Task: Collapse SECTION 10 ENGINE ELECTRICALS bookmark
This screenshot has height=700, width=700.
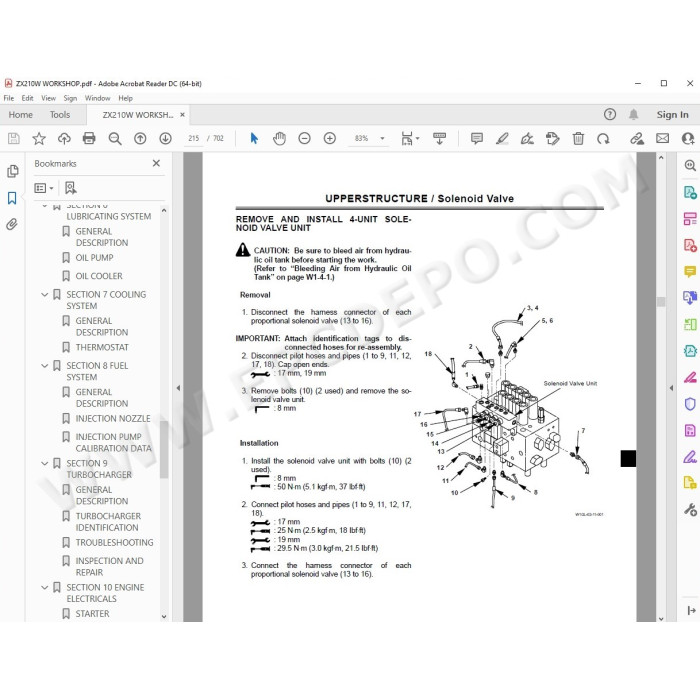Action: click(x=45, y=588)
